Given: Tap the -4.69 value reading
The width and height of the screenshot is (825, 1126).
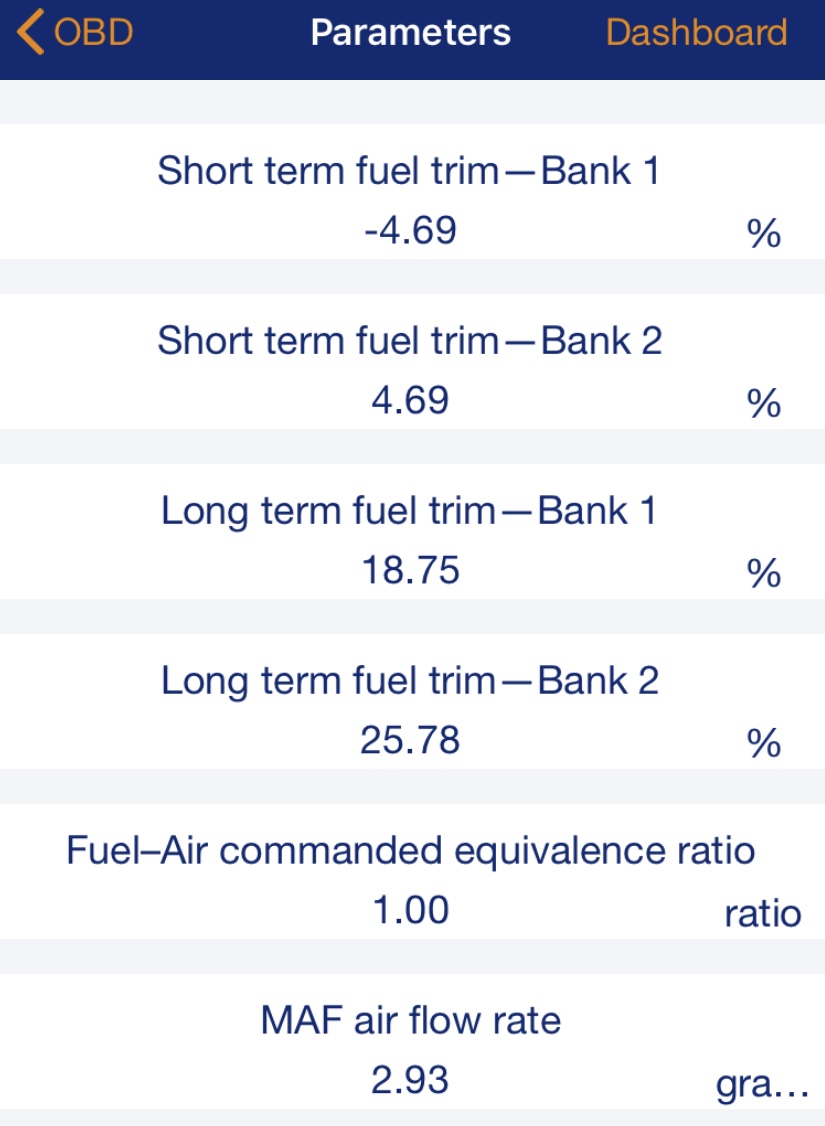Looking at the screenshot, I should tap(410, 231).
